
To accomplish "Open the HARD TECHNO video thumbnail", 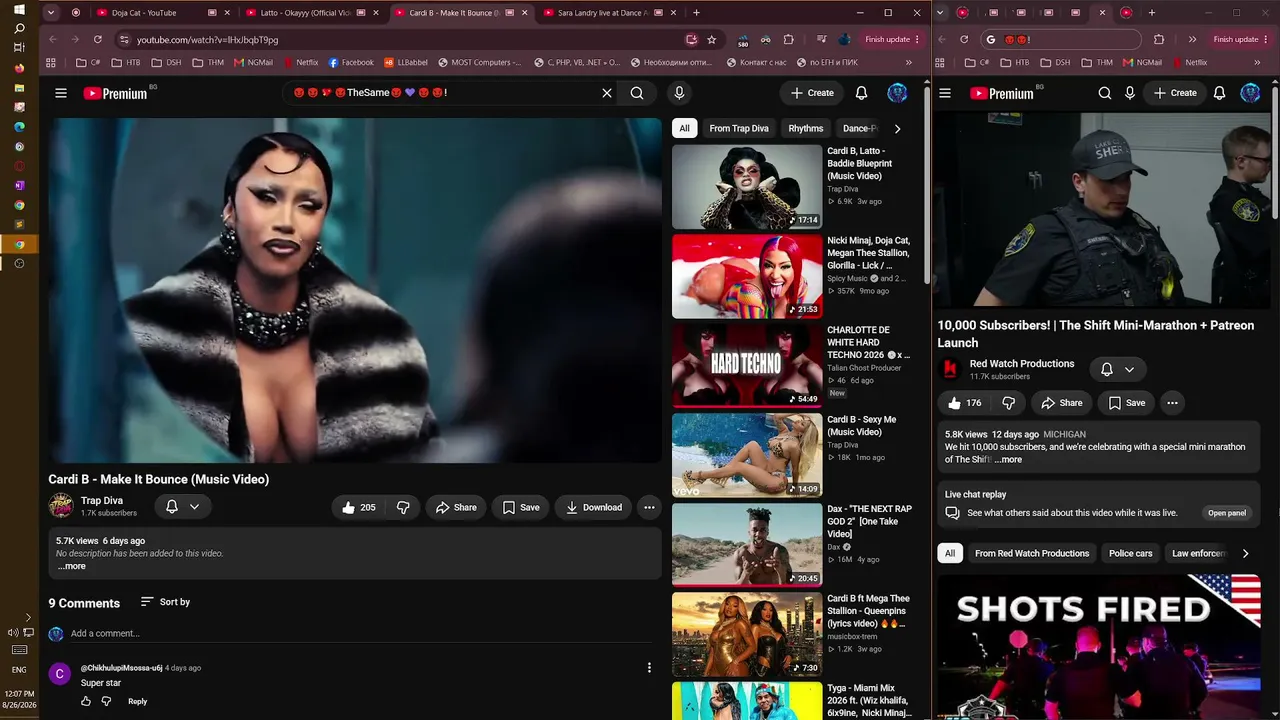I will pyautogui.click(x=747, y=366).
